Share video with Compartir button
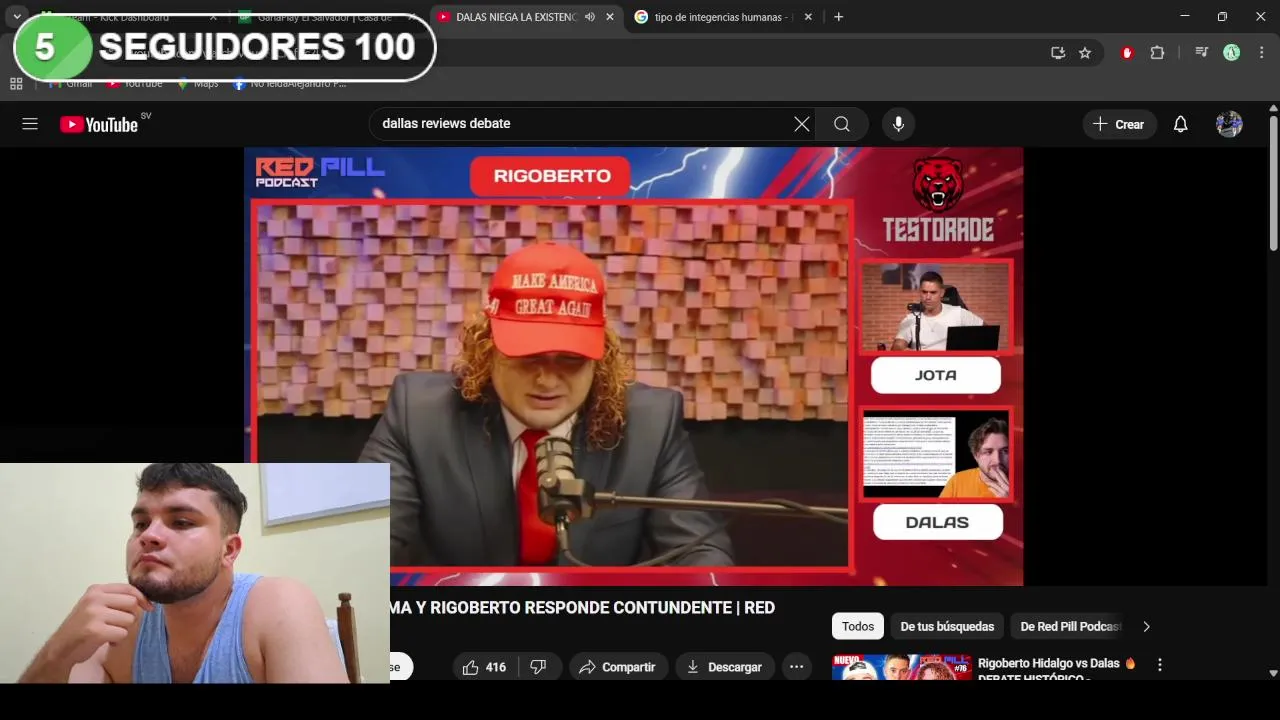The image size is (1280, 720). point(617,667)
